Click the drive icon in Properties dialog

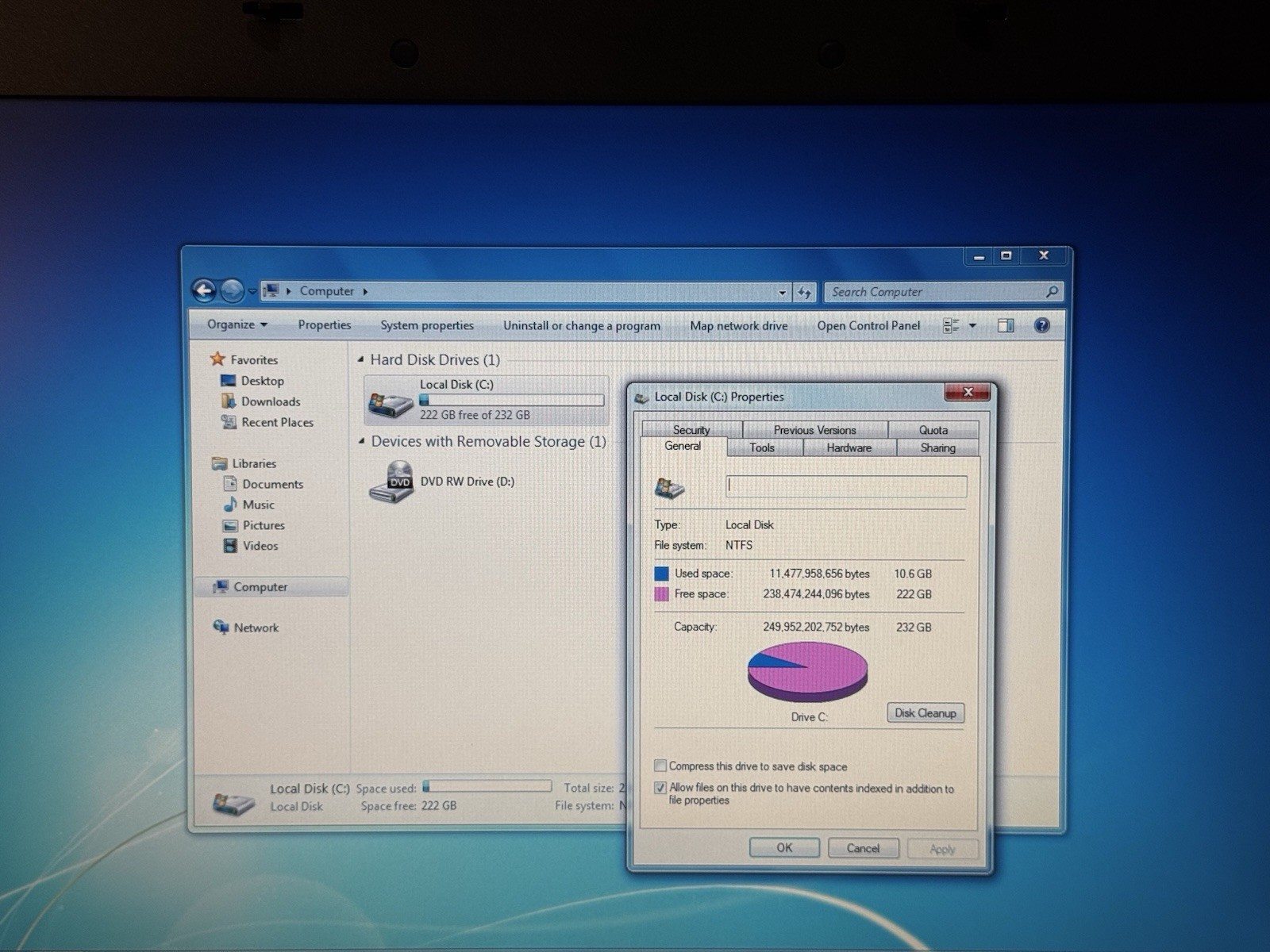tap(670, 488)
